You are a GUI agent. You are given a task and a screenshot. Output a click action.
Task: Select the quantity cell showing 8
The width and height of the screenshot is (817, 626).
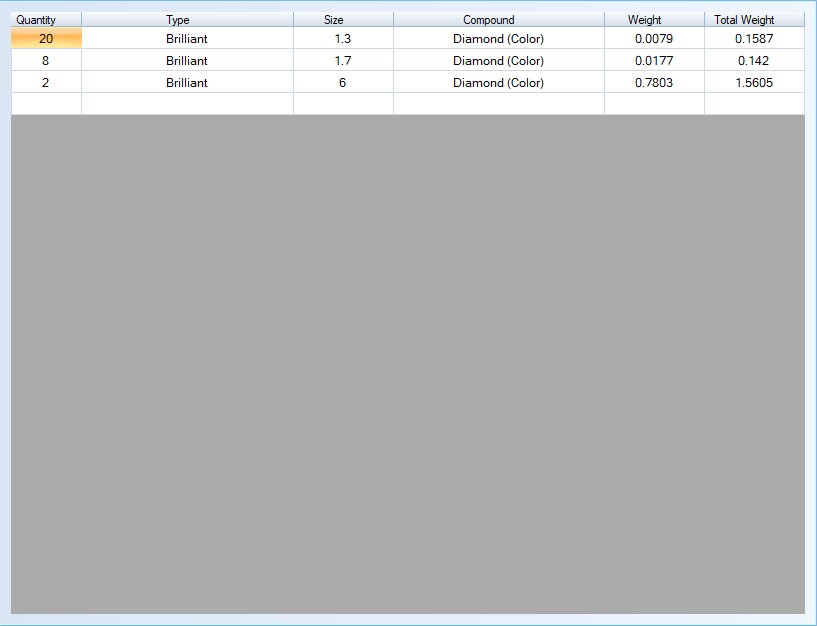46,61
